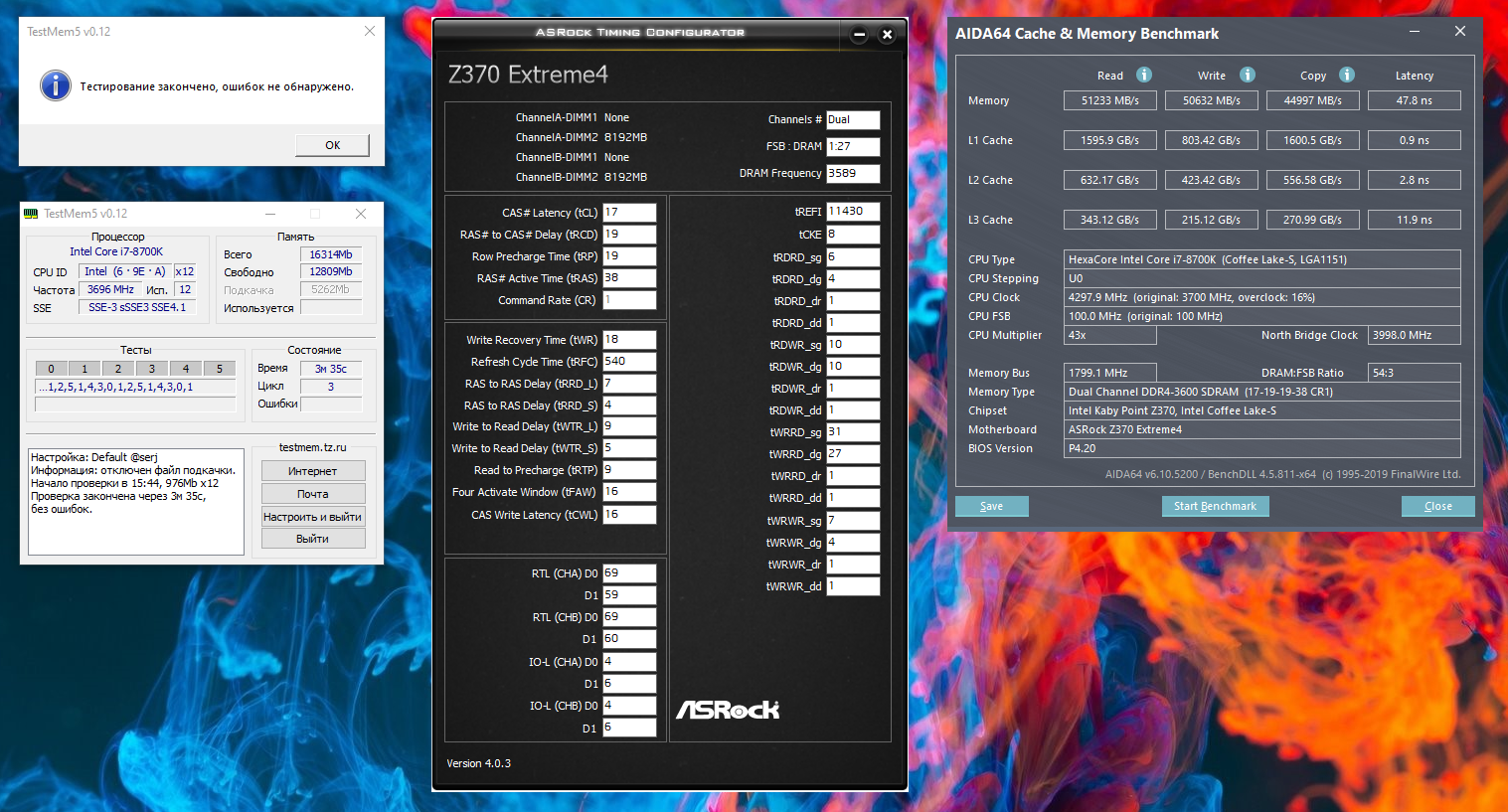The height and width of the screenshot is (812, 1508).
Task: Select the Row Precharge Time (tRP) field
Action: 629,256
